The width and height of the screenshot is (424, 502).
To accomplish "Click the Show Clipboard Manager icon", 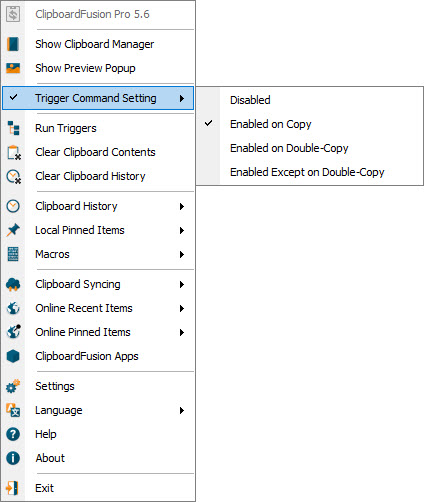I will tap(13, 44).
